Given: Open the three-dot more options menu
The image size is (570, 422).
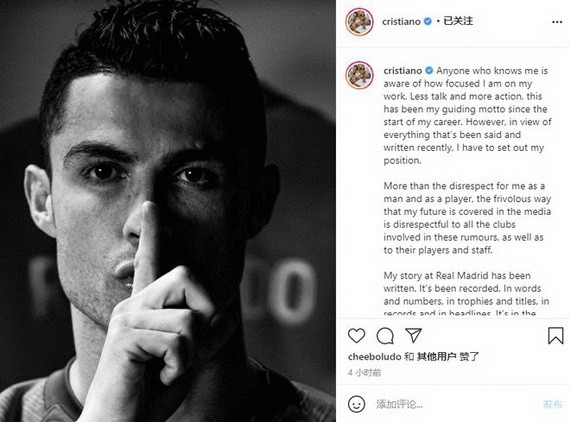Looking at the screenshot, I should (557, 22).
